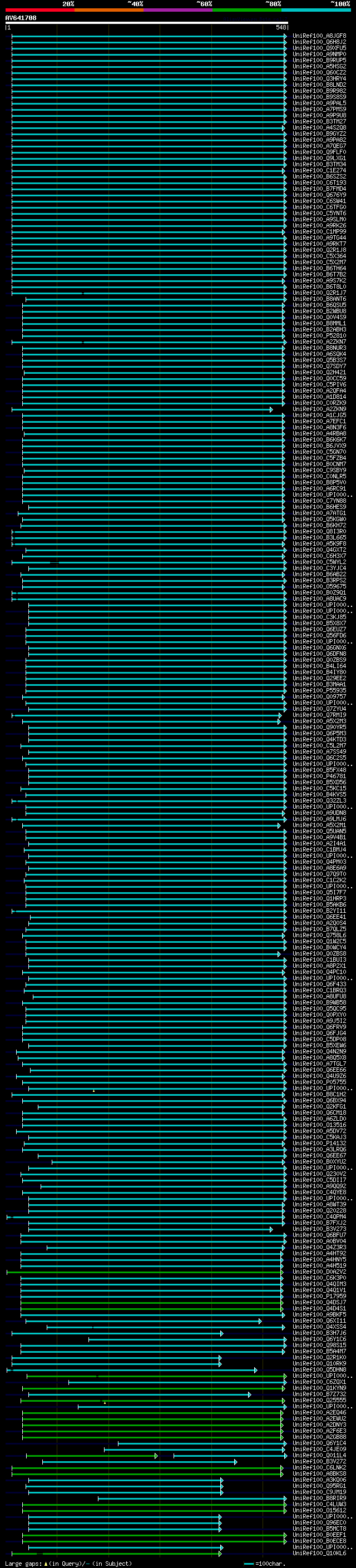Open hit UniRef100_O59675

319,587
